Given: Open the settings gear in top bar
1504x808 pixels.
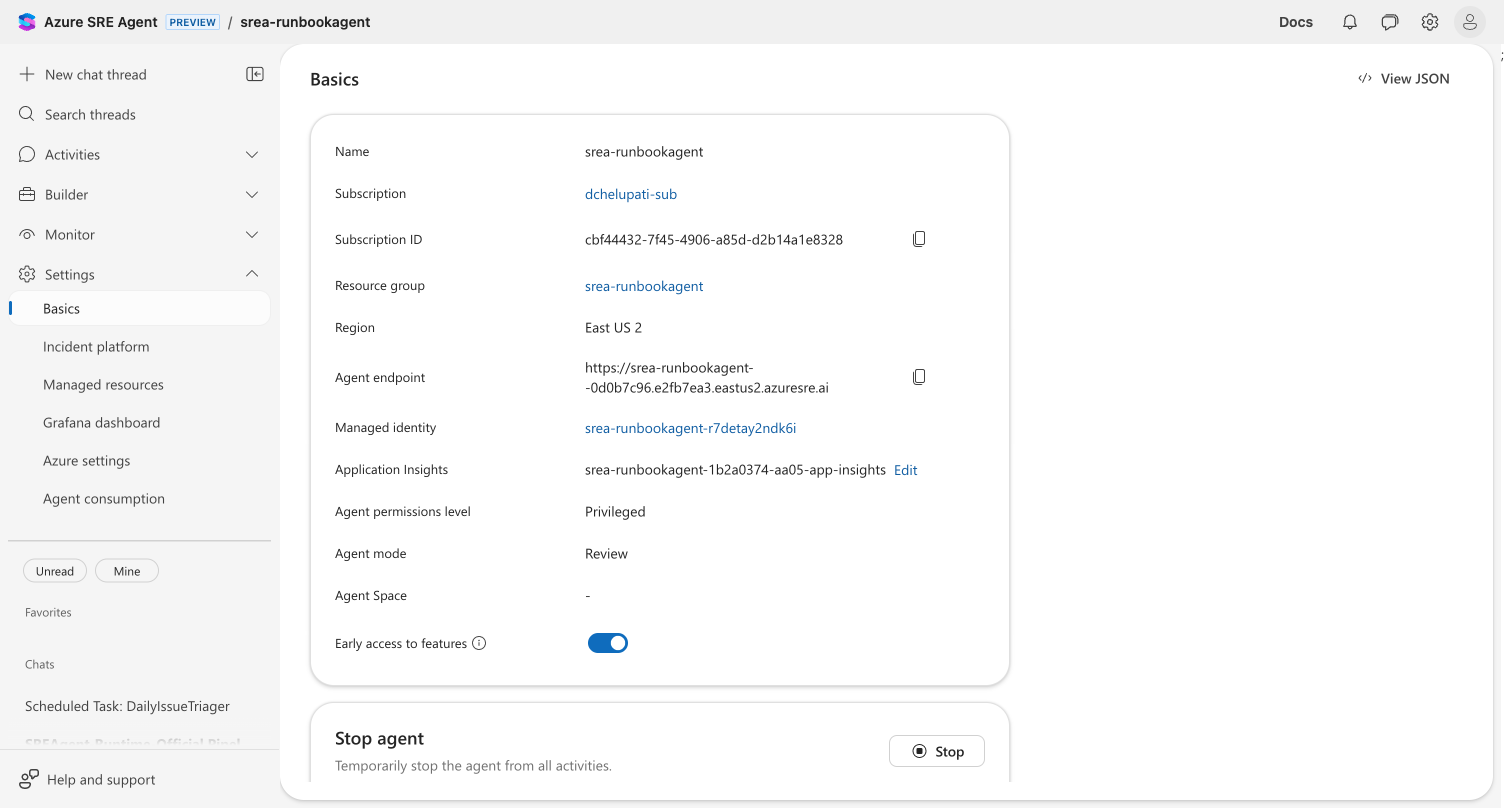Looking at the screenshot, I should [1430, 22].
